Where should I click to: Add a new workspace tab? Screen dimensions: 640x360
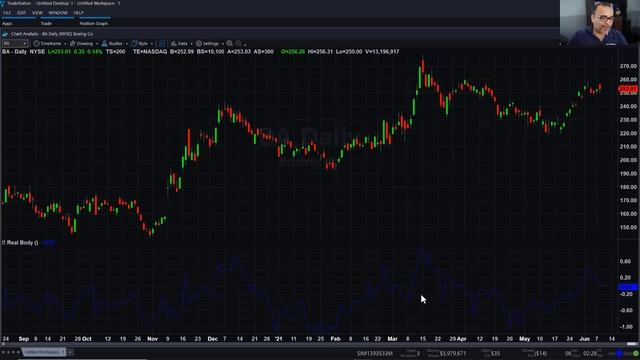[71, 352]
